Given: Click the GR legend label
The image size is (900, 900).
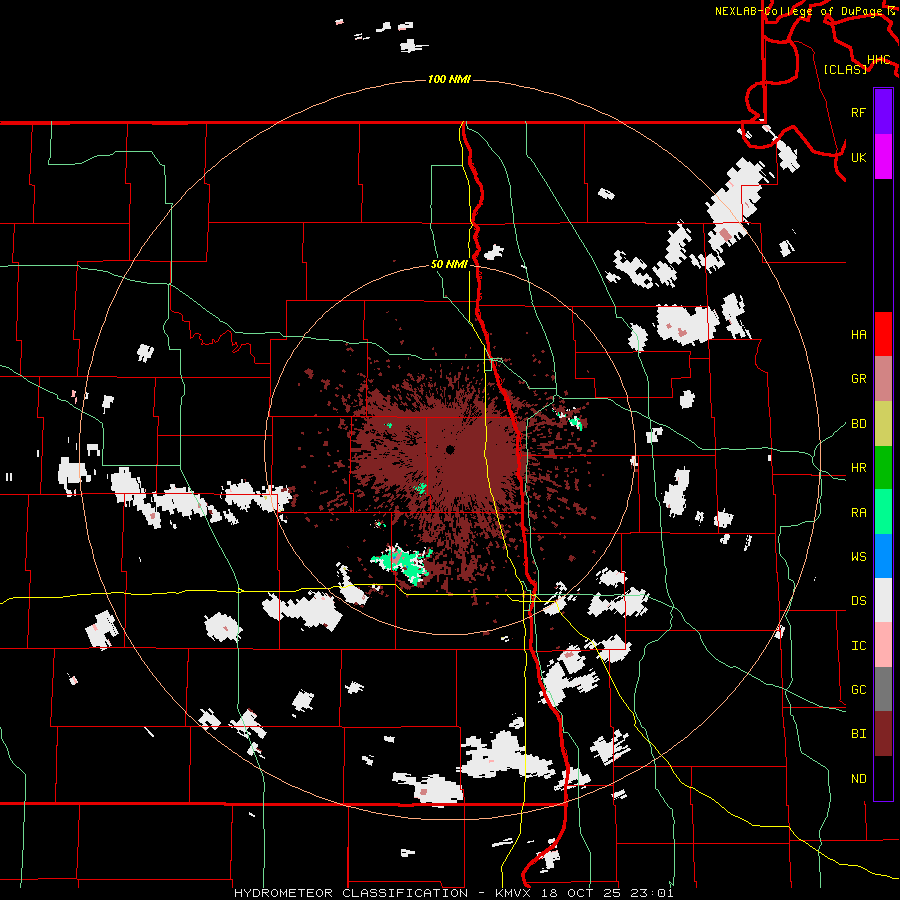Looking at the screenshot, I should pyautogui.click(x=859, y=379).
